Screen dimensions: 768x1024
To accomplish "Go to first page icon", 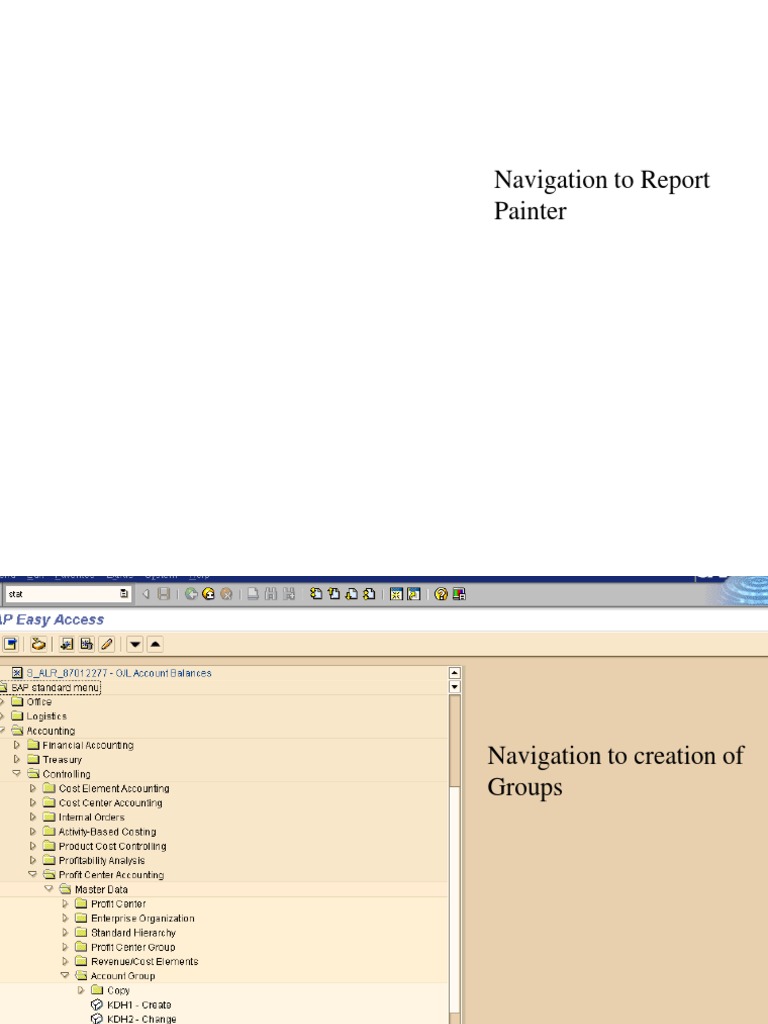I will (316, 594).
